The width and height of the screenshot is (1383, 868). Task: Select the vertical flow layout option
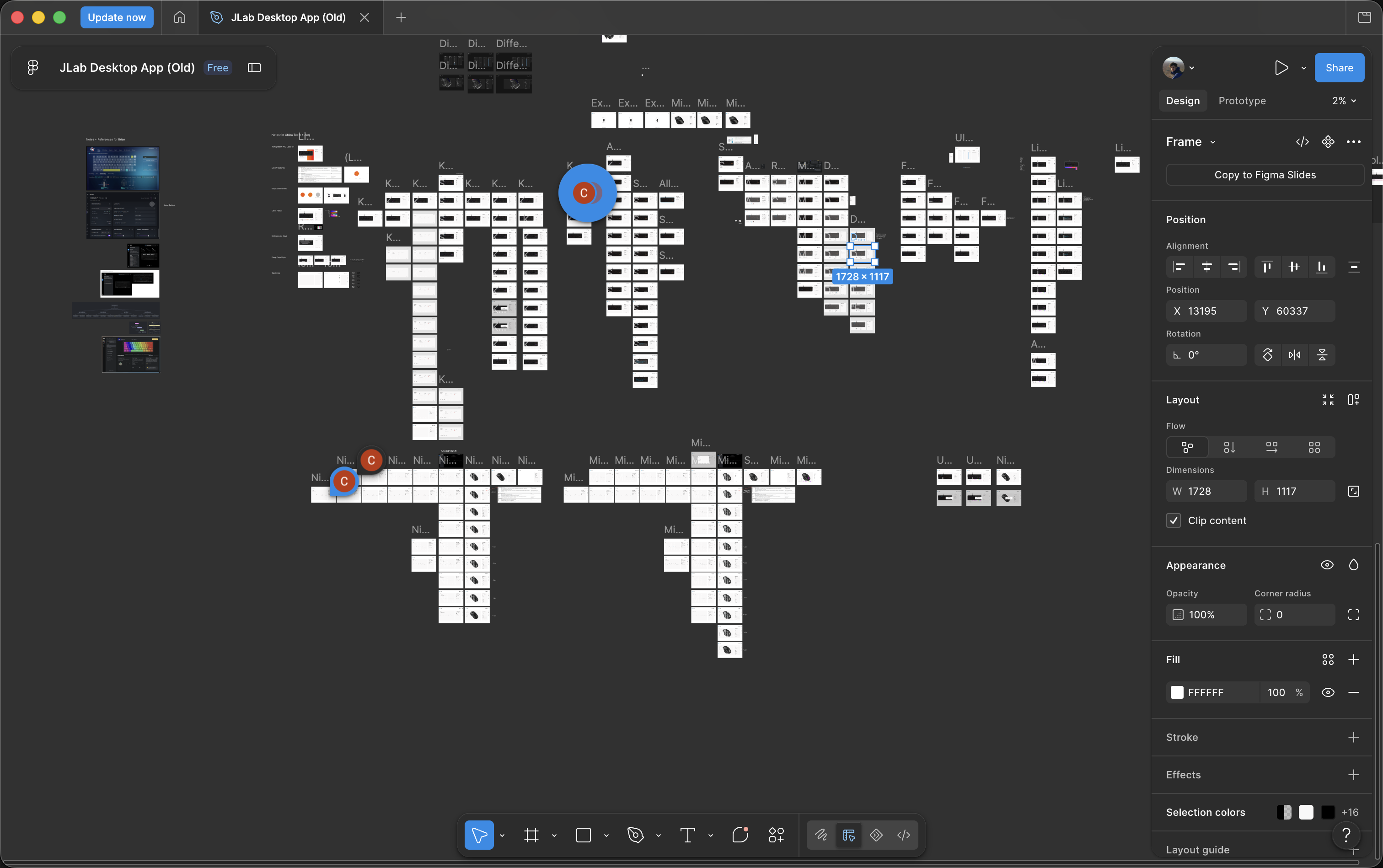[1229, 447]
